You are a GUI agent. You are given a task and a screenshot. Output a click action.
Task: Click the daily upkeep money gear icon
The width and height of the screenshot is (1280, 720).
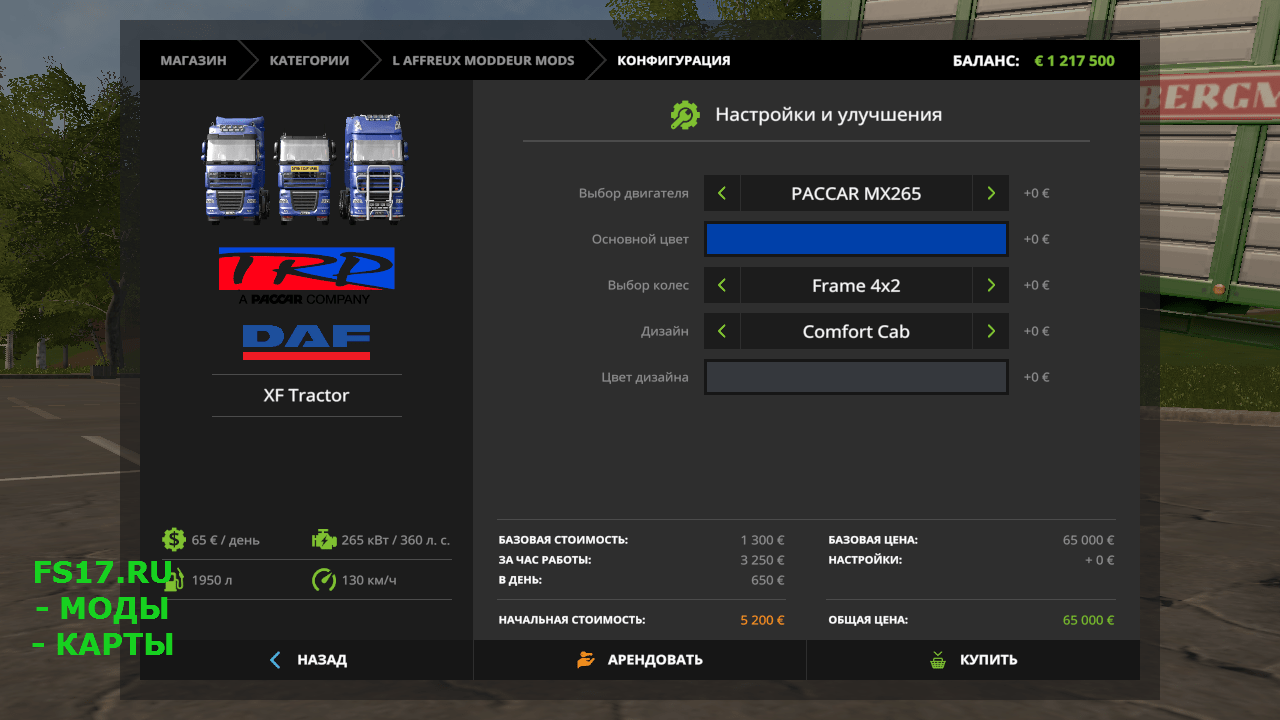click(x=174, y=540)
